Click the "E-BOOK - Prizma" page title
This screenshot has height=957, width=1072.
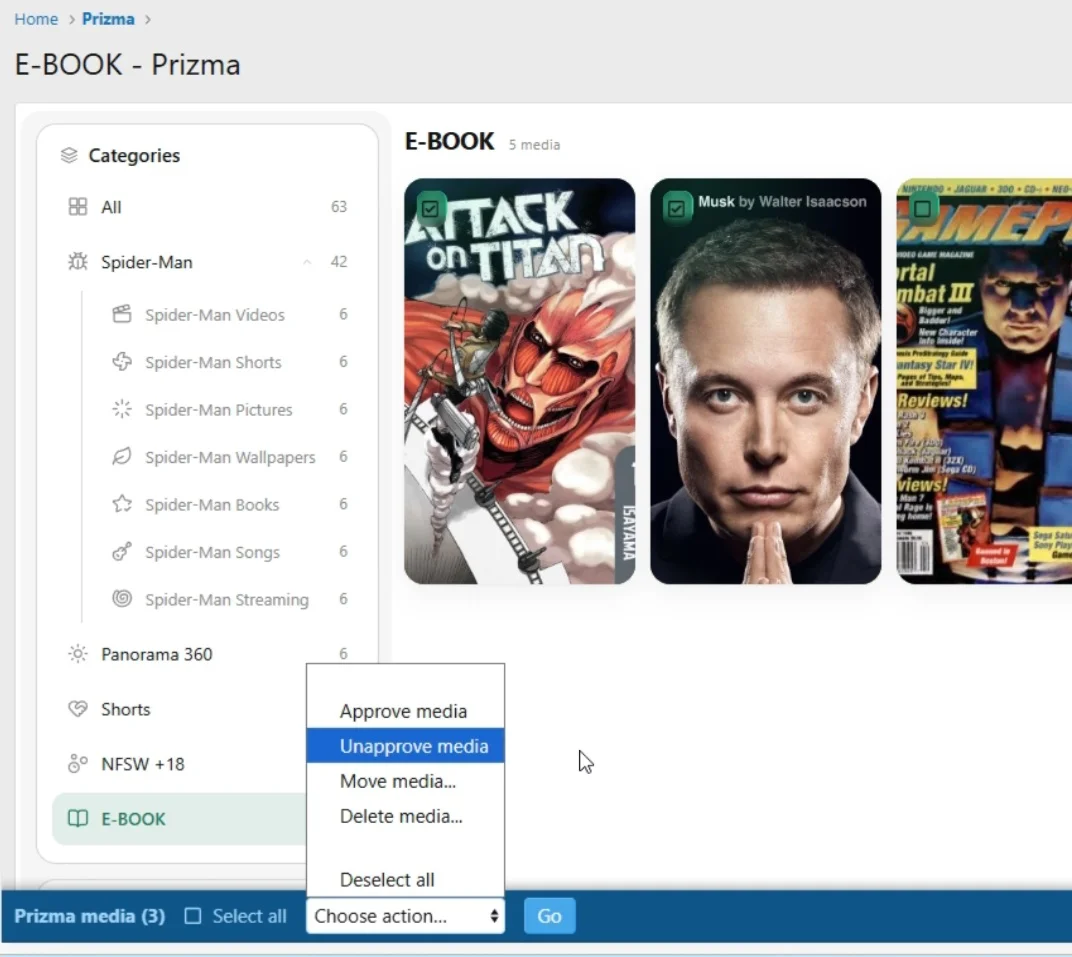[128, 65]
